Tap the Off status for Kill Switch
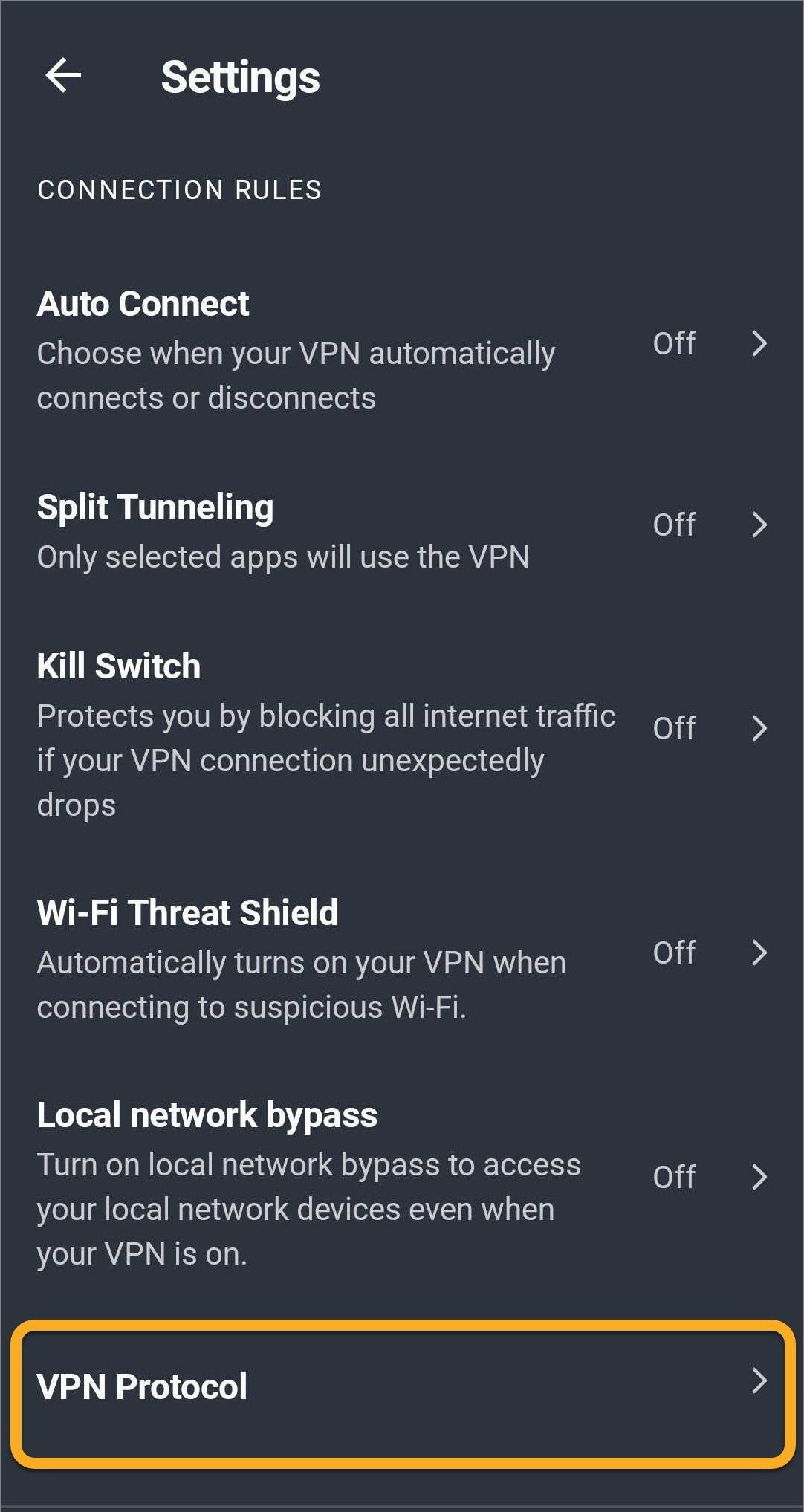This screenshot has width=804, height=1512. pyautogui.click(x=674, y=728)
